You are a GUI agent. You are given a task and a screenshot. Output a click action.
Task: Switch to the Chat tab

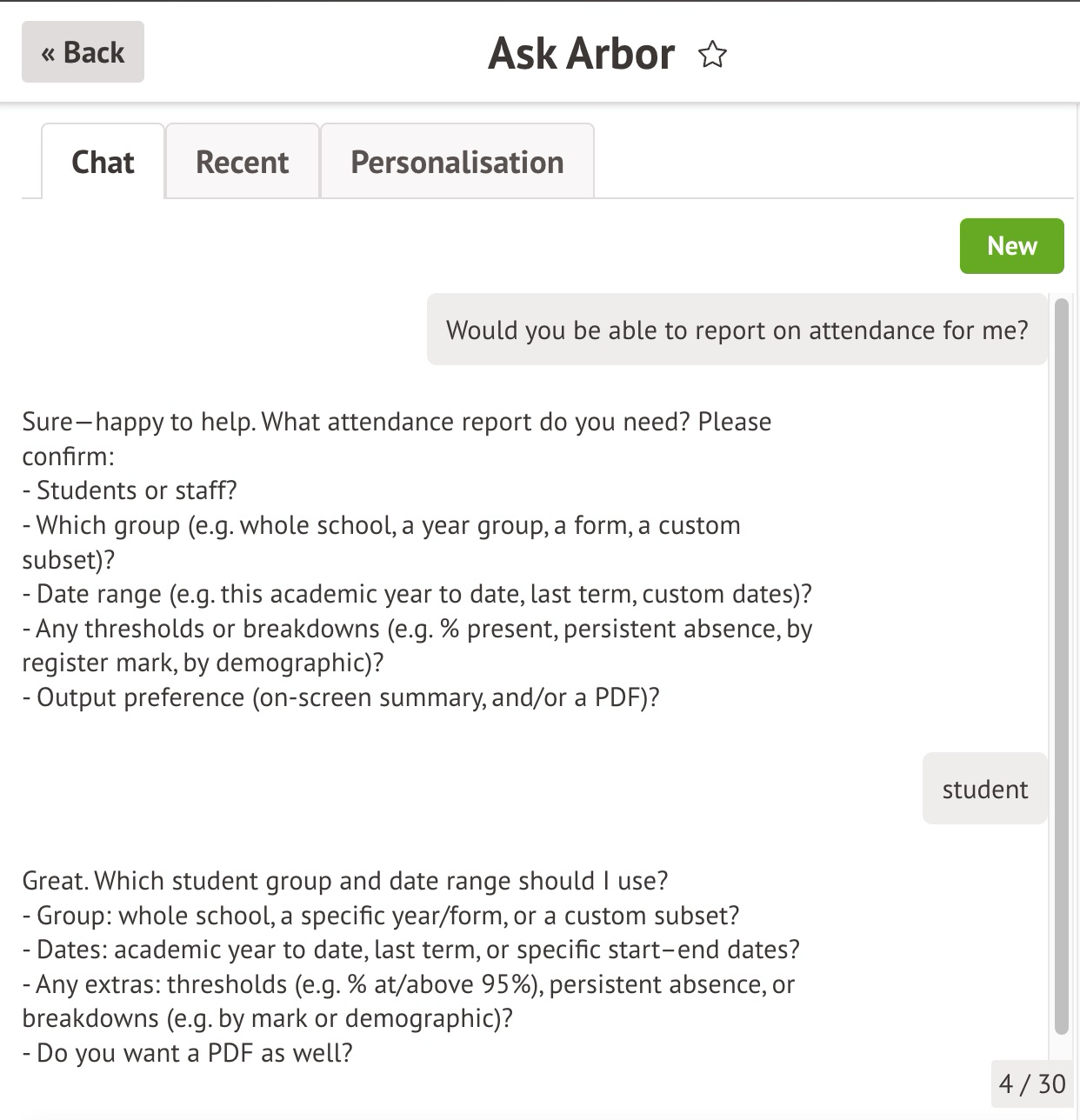[103, 163]
